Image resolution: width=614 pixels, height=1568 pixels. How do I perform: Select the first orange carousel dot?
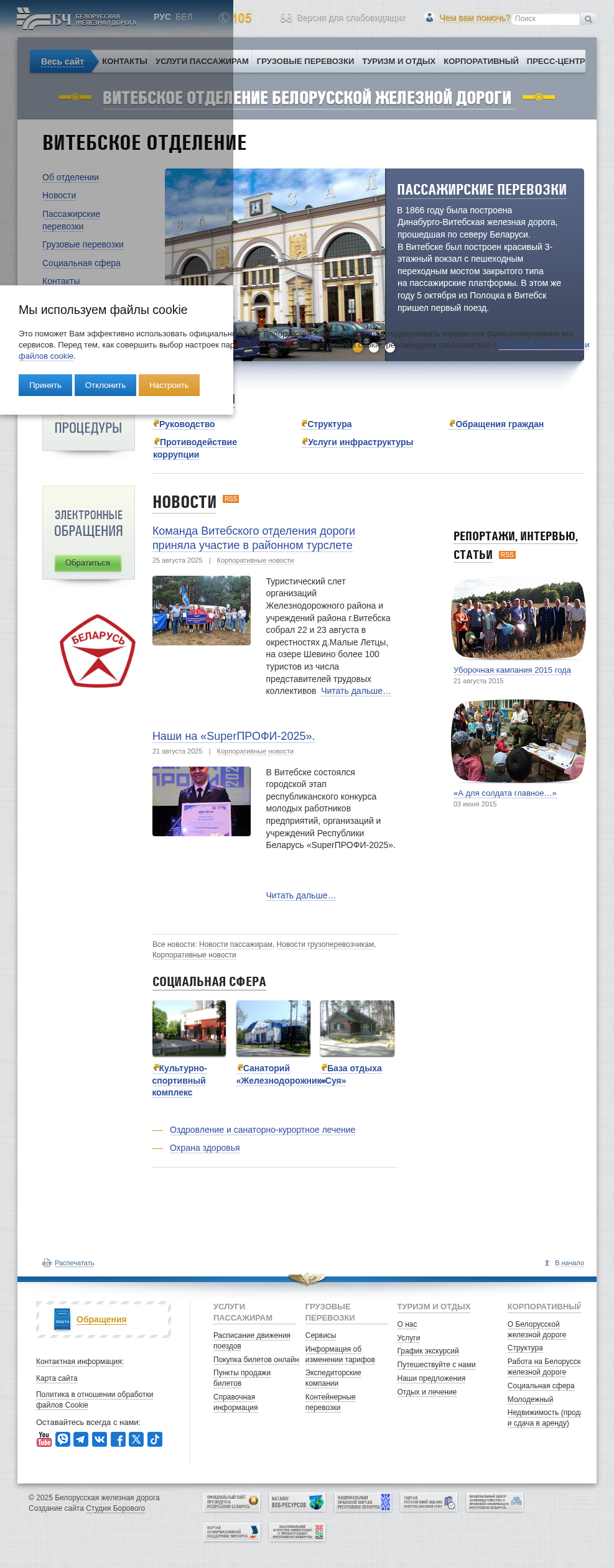tap(358, 348)
